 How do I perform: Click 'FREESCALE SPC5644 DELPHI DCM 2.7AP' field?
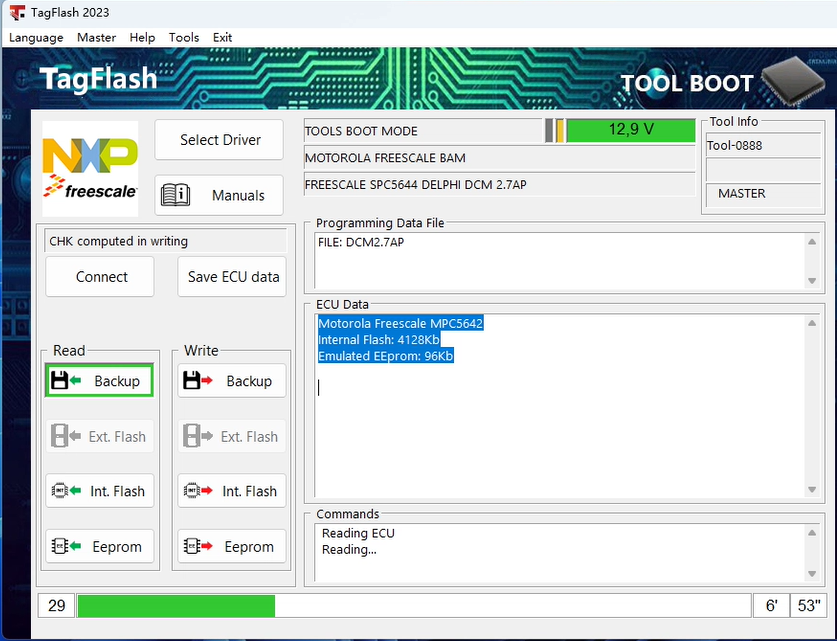(499, 185)
